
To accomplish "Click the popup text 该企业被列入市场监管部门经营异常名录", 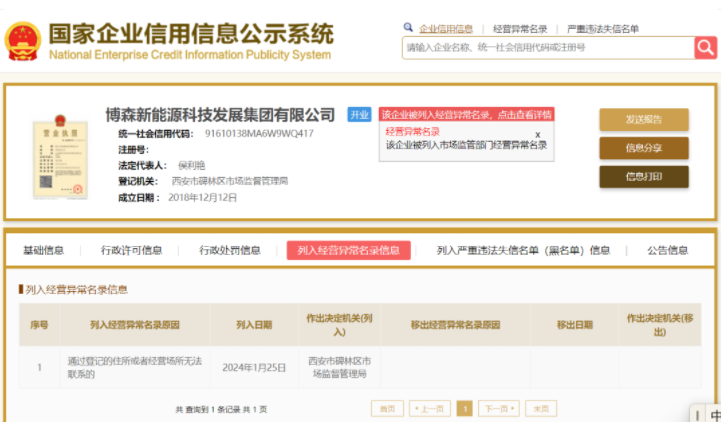I will click(466, 145).
